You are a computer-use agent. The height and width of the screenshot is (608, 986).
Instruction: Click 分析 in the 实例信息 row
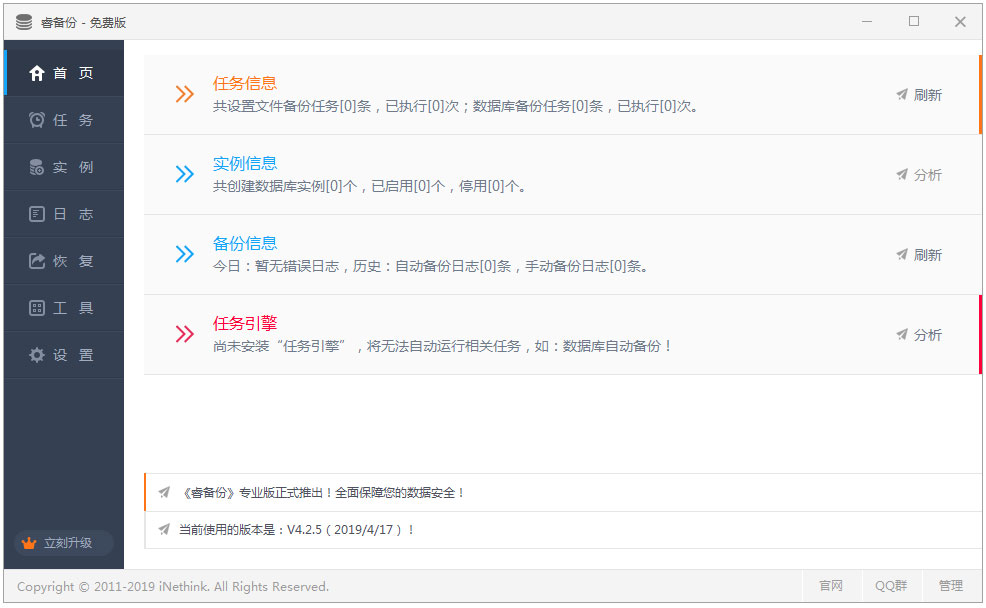(x=919, y=175)
